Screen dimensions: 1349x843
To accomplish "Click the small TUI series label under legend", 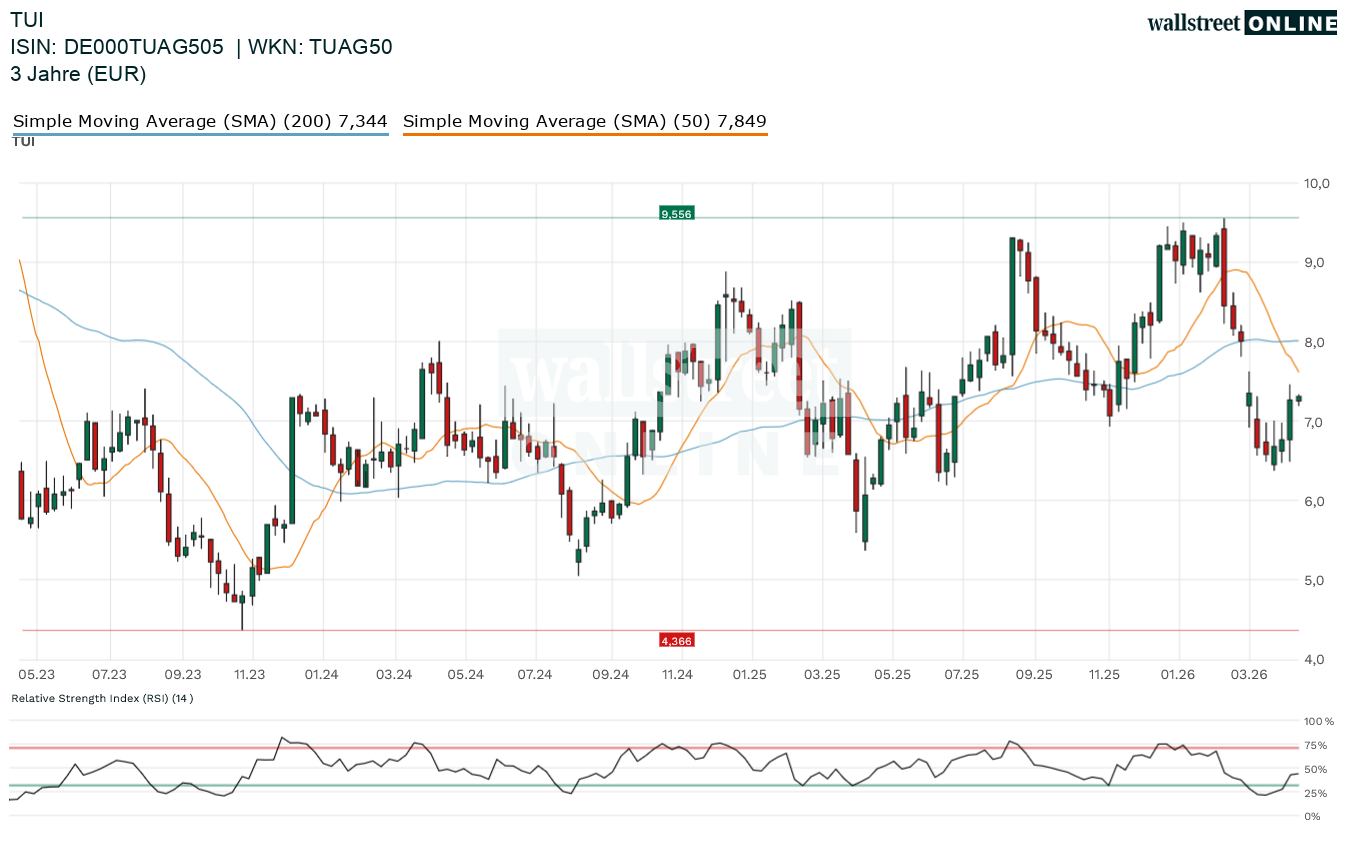I will point(23,141).
